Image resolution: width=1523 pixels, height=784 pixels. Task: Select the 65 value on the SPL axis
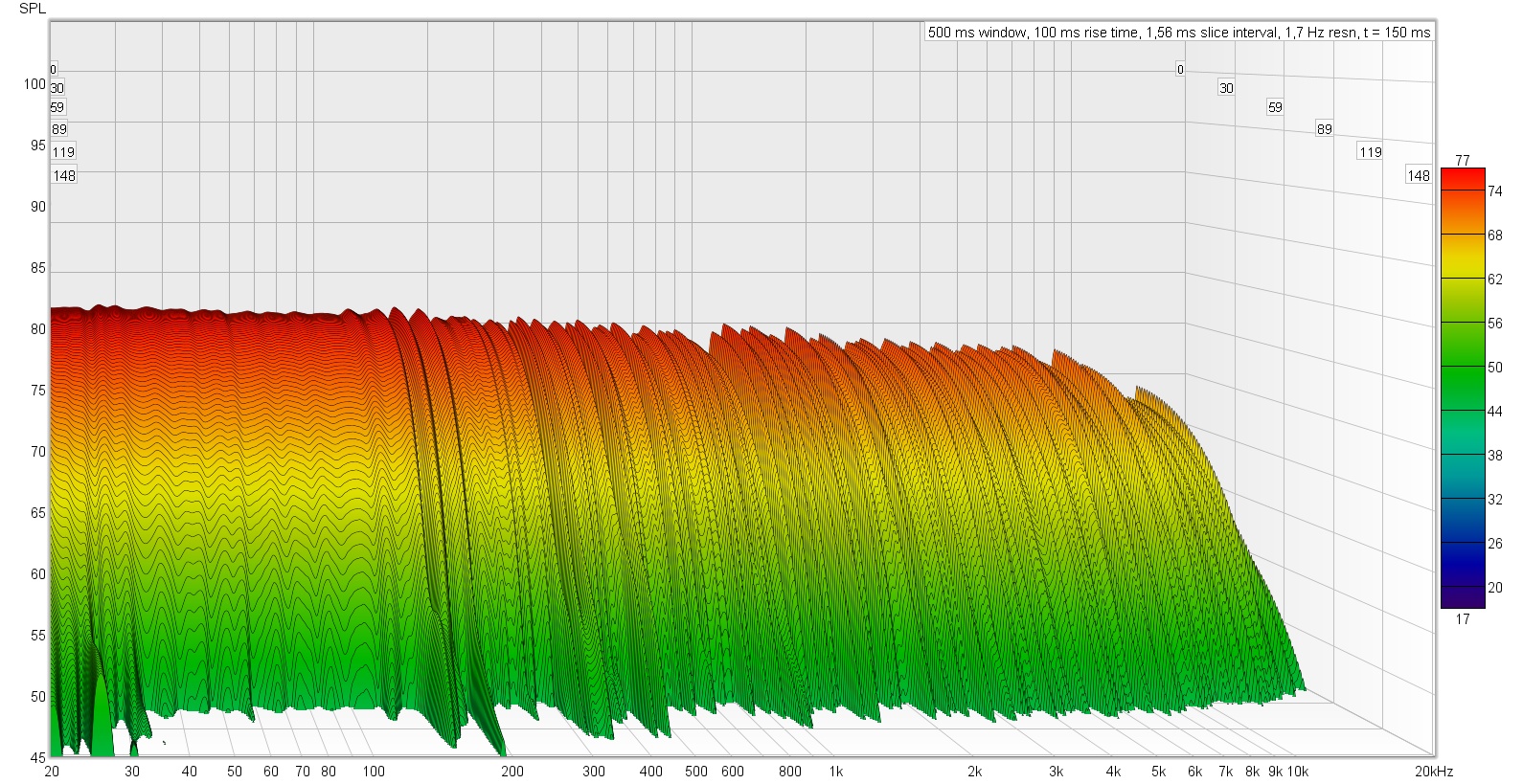38,513
